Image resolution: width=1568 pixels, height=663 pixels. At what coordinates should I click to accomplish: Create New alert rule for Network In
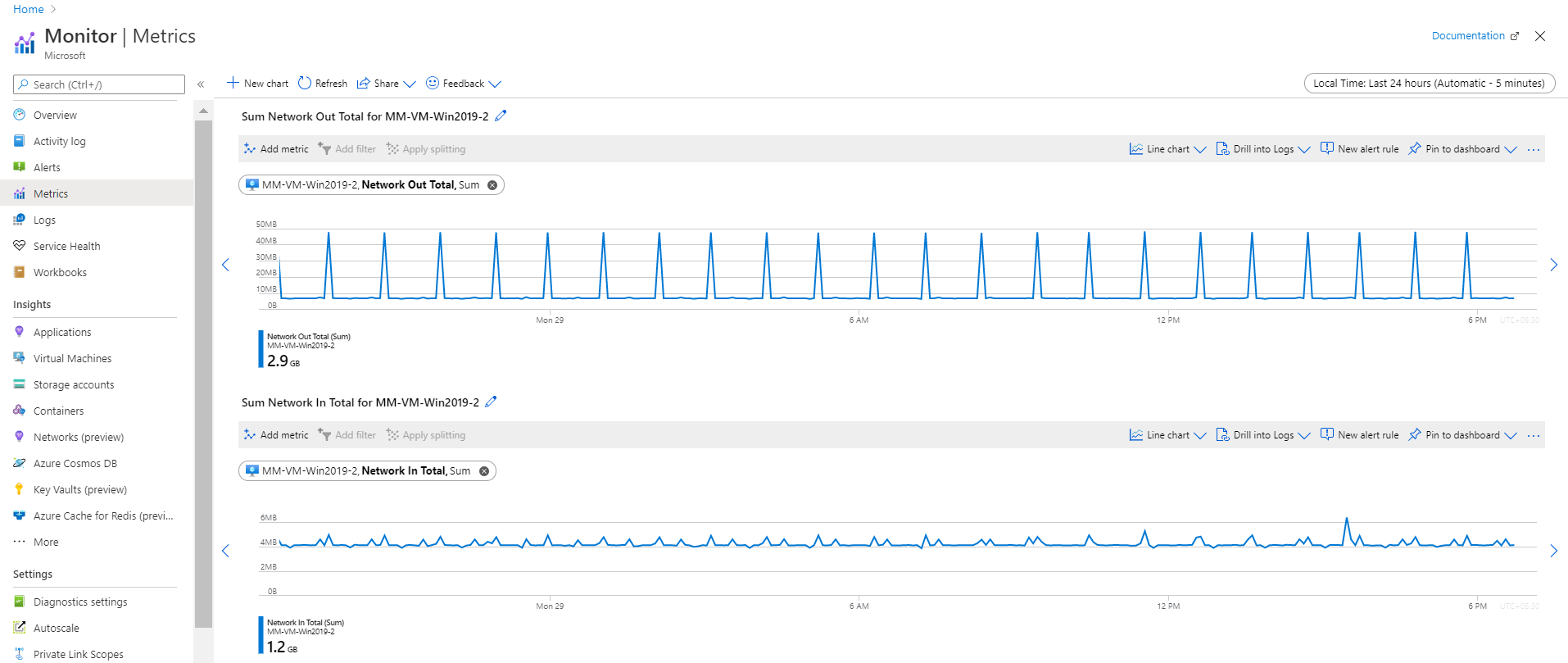[x=1359, y=435]
